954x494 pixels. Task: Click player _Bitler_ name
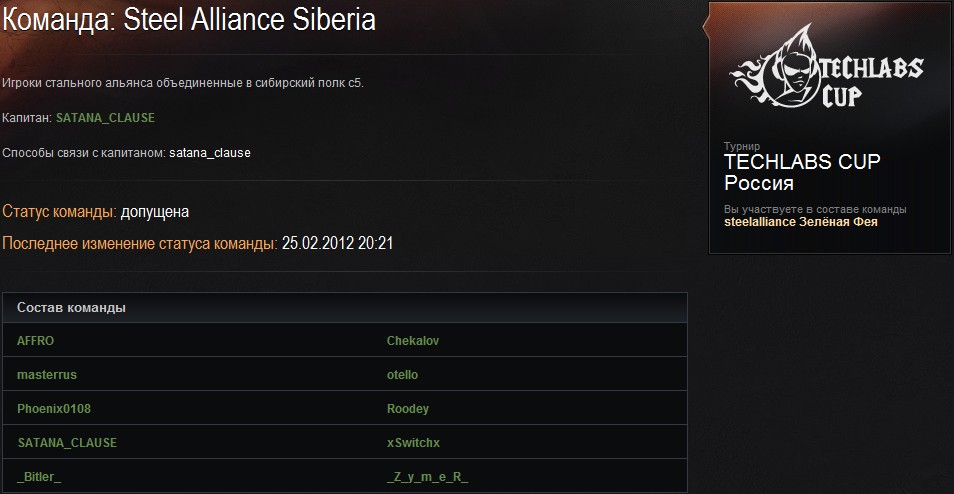[39, 478]
